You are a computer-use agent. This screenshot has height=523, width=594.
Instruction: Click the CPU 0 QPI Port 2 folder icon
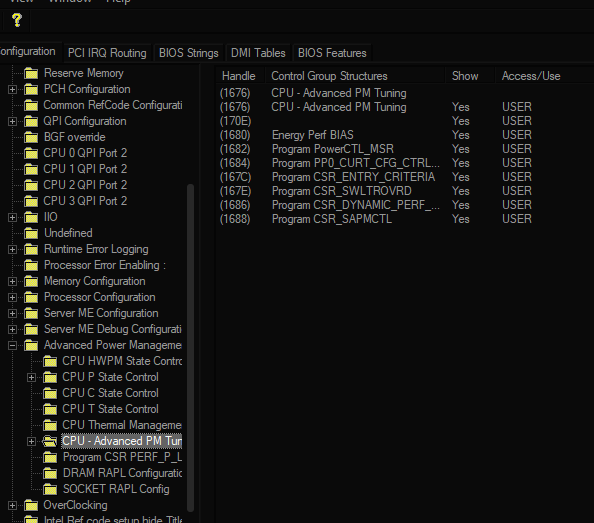[31, 153]
